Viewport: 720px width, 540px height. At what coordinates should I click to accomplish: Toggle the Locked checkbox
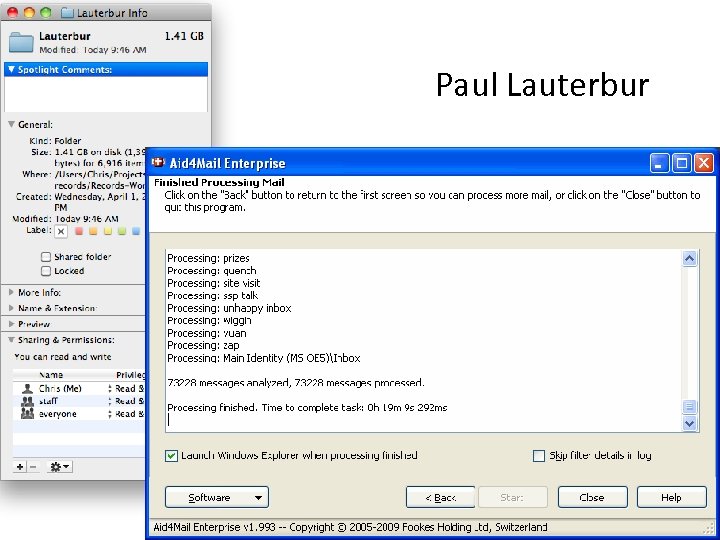(x=46, y=271)
